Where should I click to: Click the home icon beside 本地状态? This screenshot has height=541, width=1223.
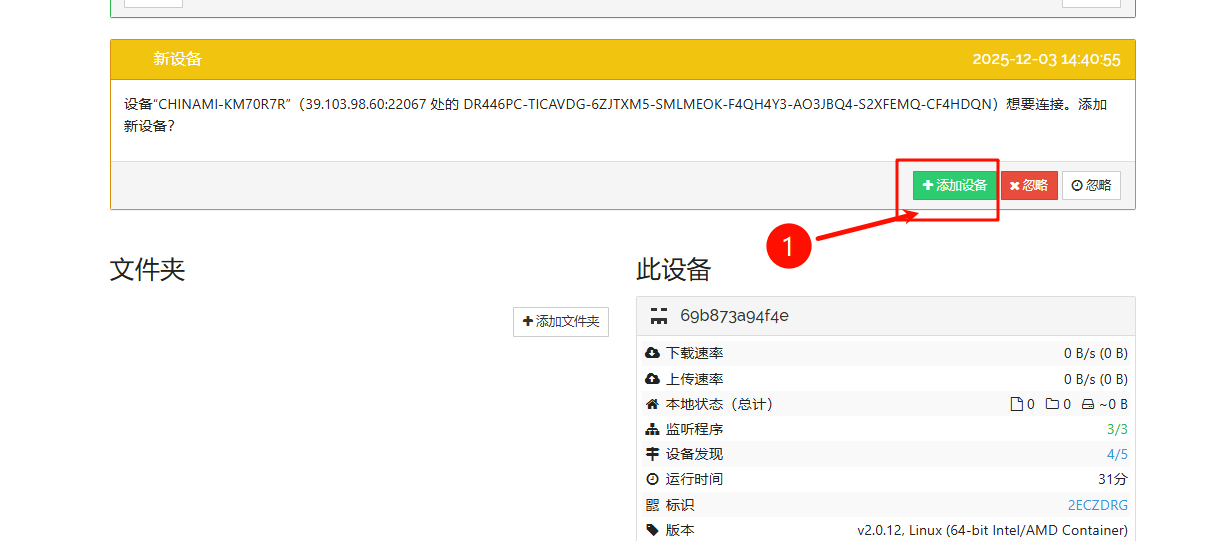coord(653,404)
